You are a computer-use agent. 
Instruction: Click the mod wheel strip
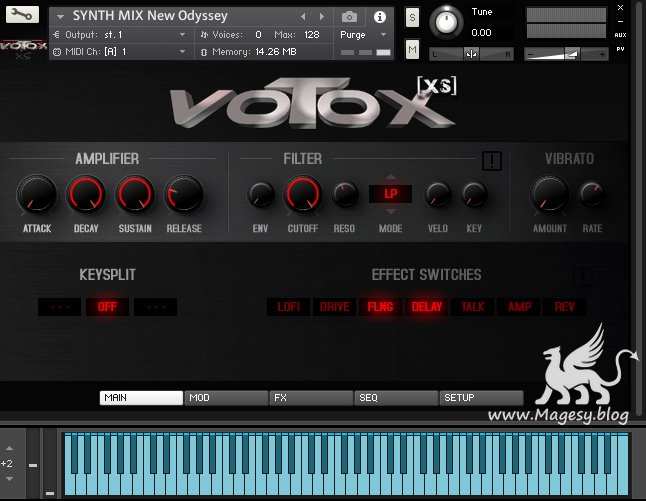click(x=50, y=463)
